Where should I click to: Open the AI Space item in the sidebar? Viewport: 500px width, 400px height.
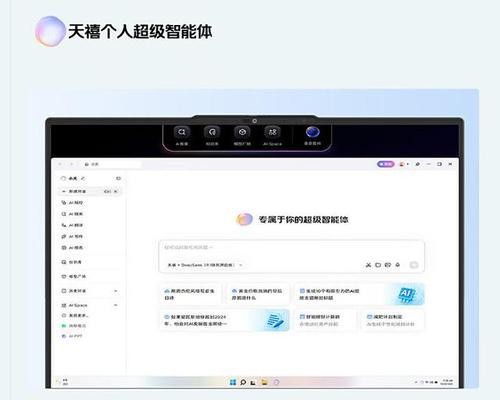(x=74, y=305)
